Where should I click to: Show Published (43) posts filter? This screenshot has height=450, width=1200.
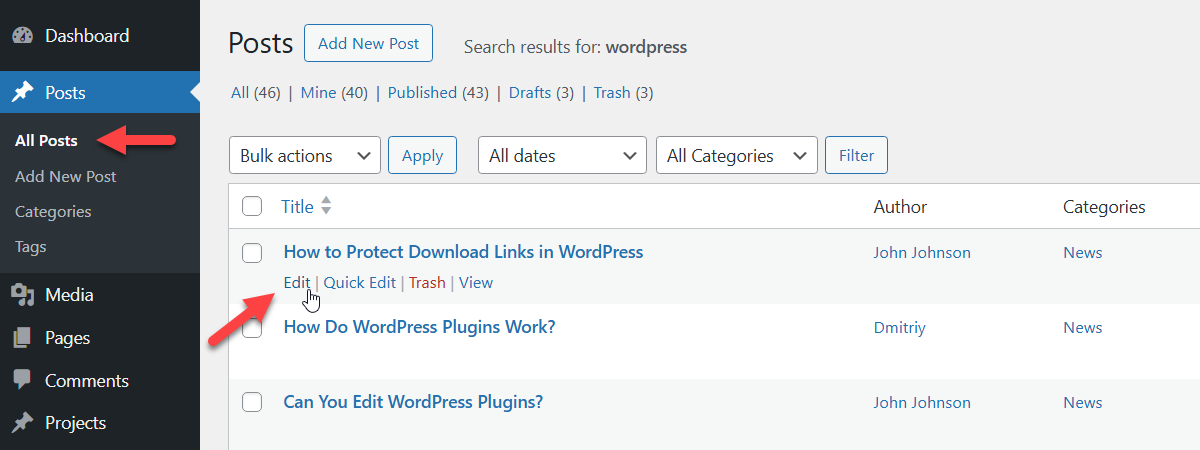coord(438,93)
